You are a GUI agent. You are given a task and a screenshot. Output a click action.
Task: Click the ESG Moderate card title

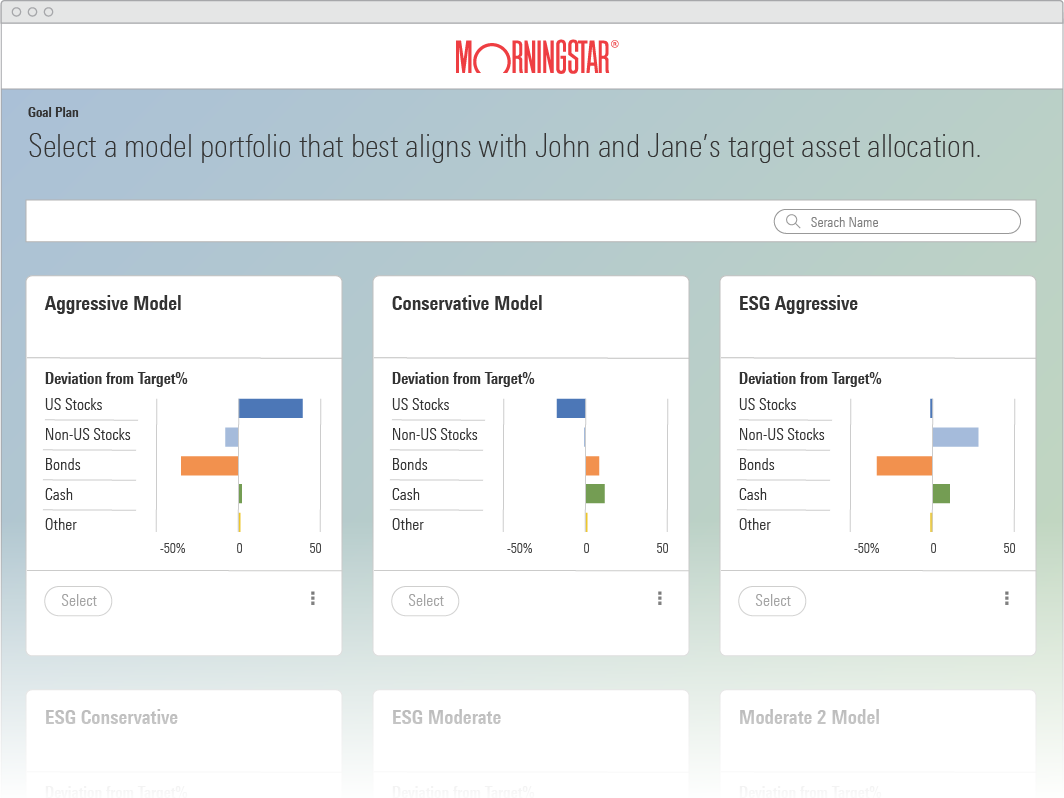pyautogui.click(x=446, y=718)
